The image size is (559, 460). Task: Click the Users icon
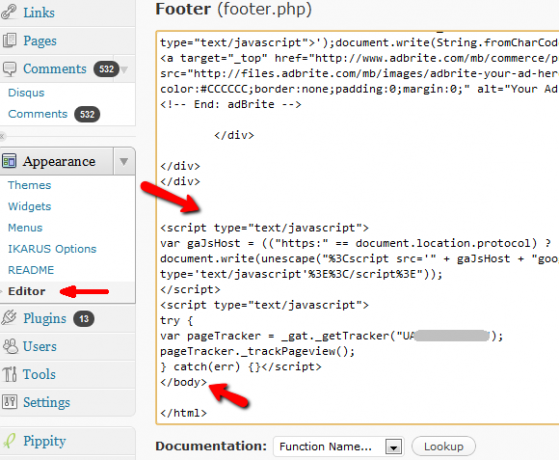pos(10,346)
